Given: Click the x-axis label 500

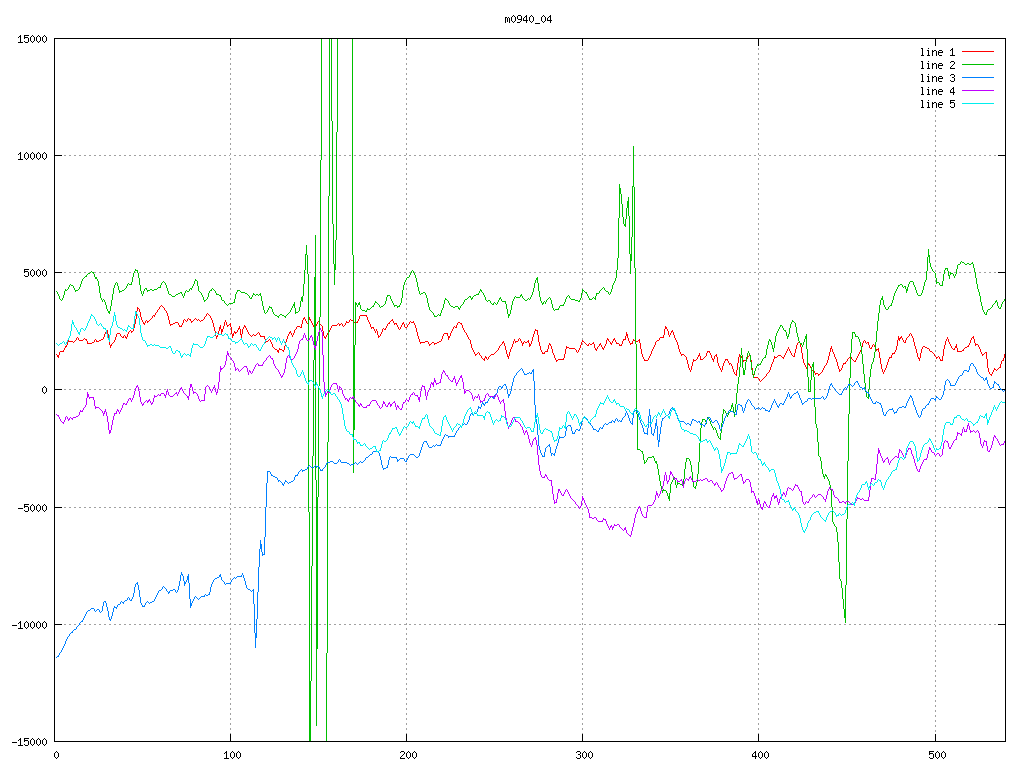Looking at the screenshot, I should [x=937, y=756].
